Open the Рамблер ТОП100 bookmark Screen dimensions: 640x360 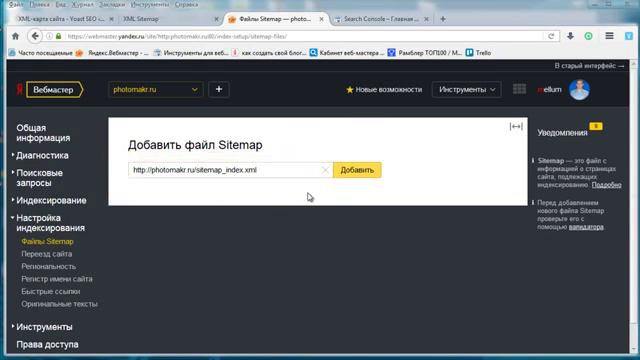coord(424,53)
